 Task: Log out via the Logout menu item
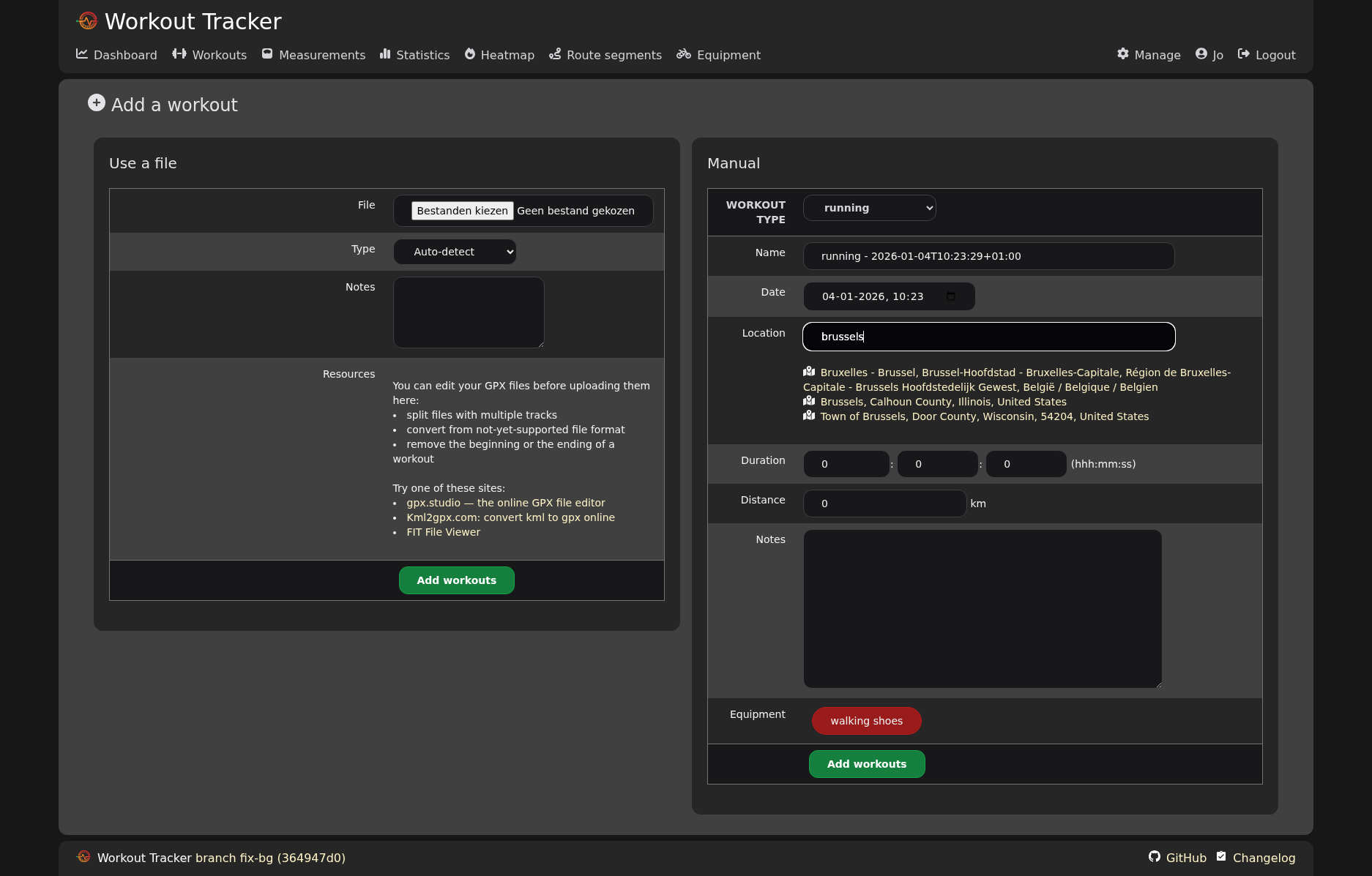click(x=1267, y=55)
